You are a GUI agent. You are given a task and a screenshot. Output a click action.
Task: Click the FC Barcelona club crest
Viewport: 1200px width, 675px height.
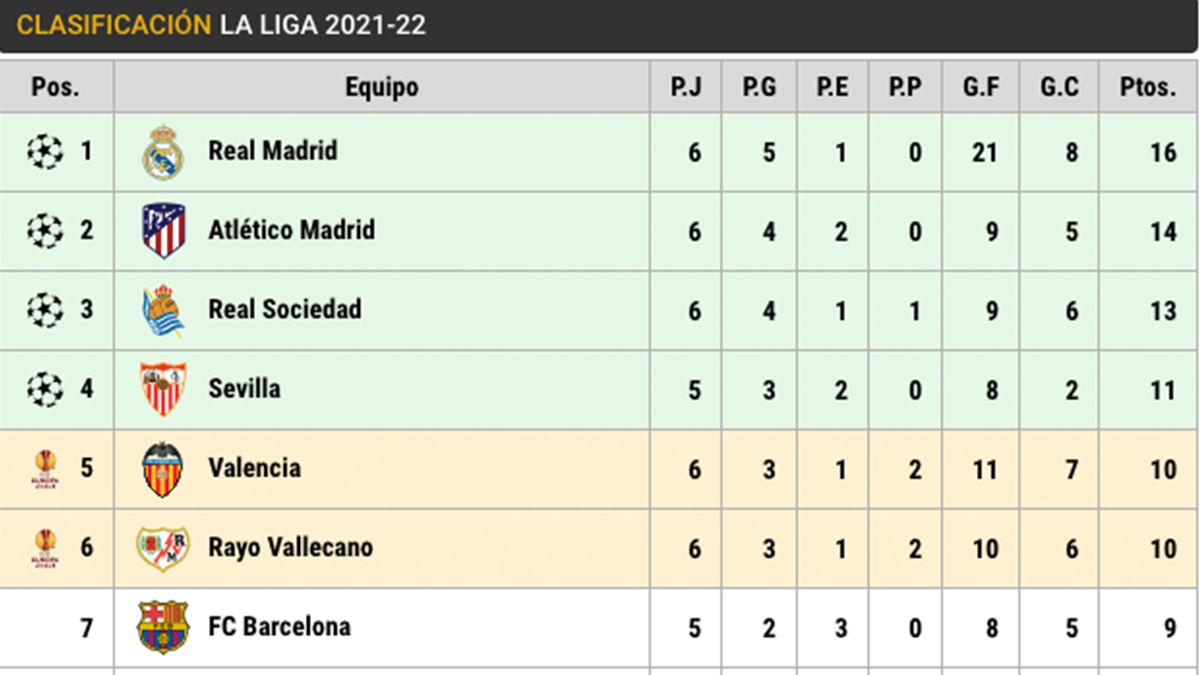click(162, 627)
